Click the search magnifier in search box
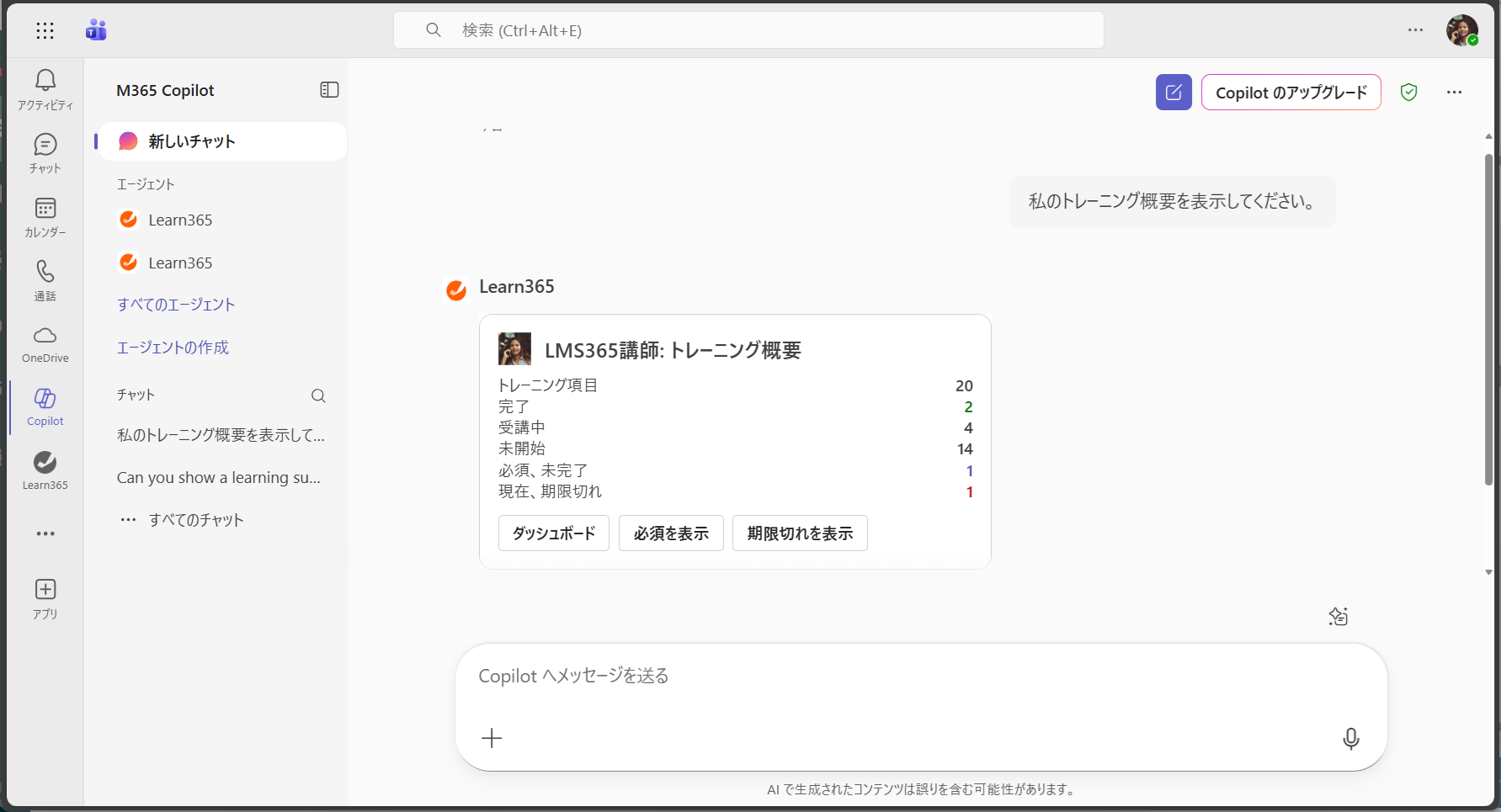 coord(434,30)
